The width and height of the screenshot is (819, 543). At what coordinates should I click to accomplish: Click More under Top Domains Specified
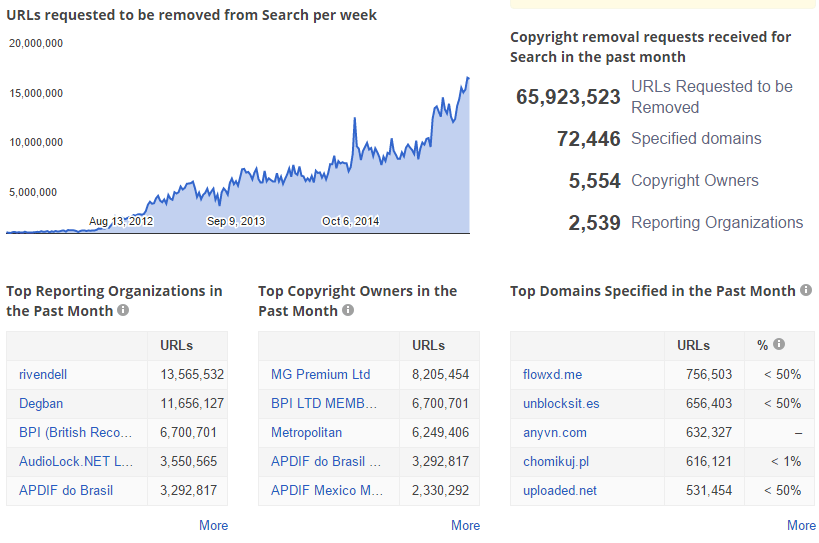coord(801,525)
